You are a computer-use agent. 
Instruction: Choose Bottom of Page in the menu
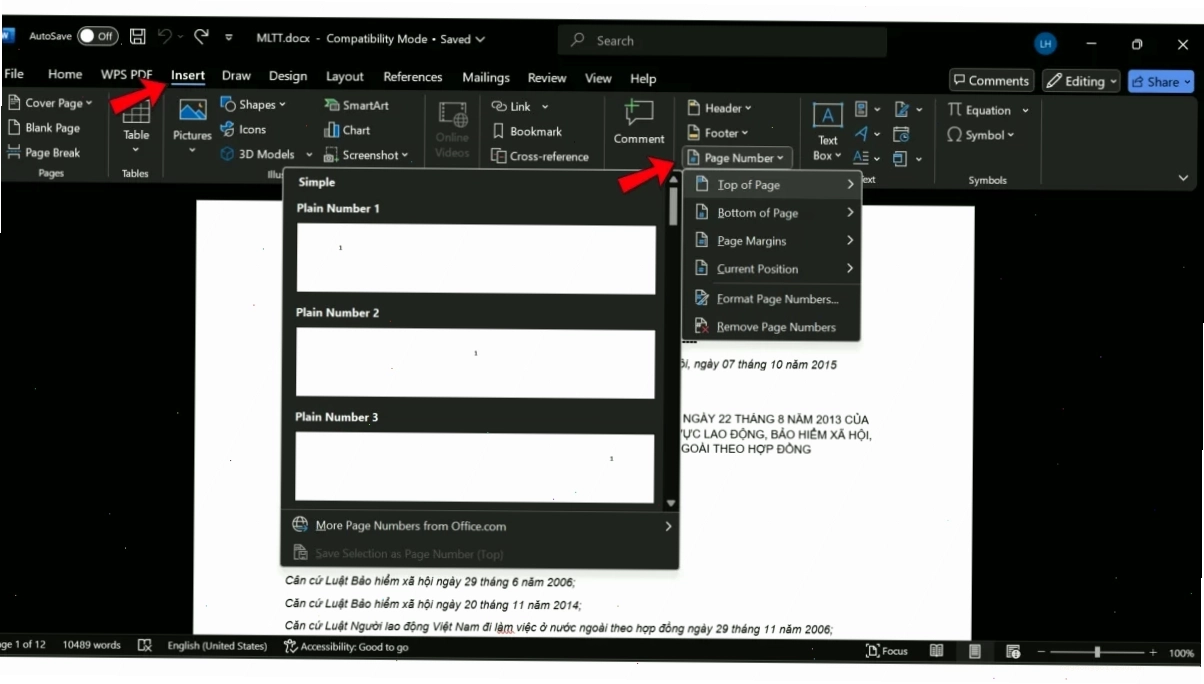pos(771,213)
